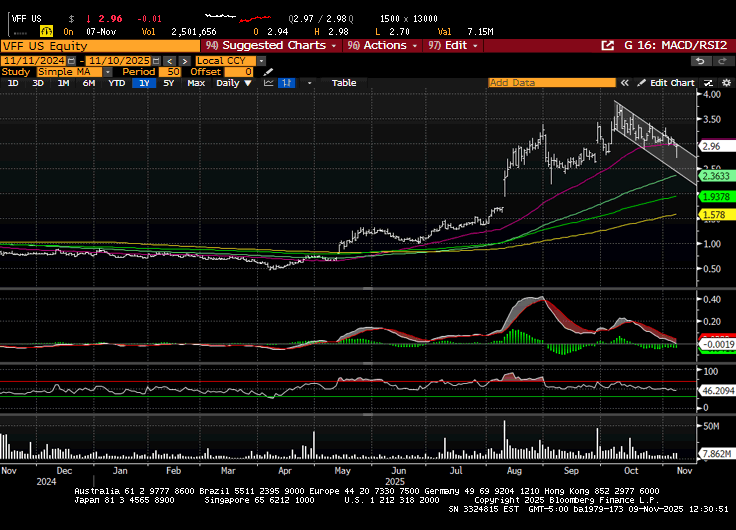Click the Edit Chart button

click(667, 83)
